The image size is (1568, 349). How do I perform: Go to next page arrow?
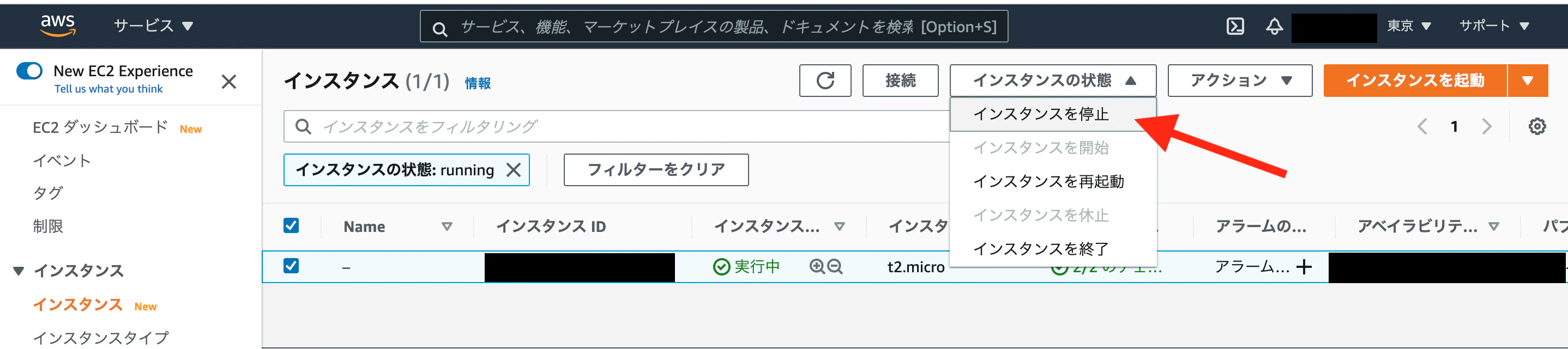click(1487, 126)
